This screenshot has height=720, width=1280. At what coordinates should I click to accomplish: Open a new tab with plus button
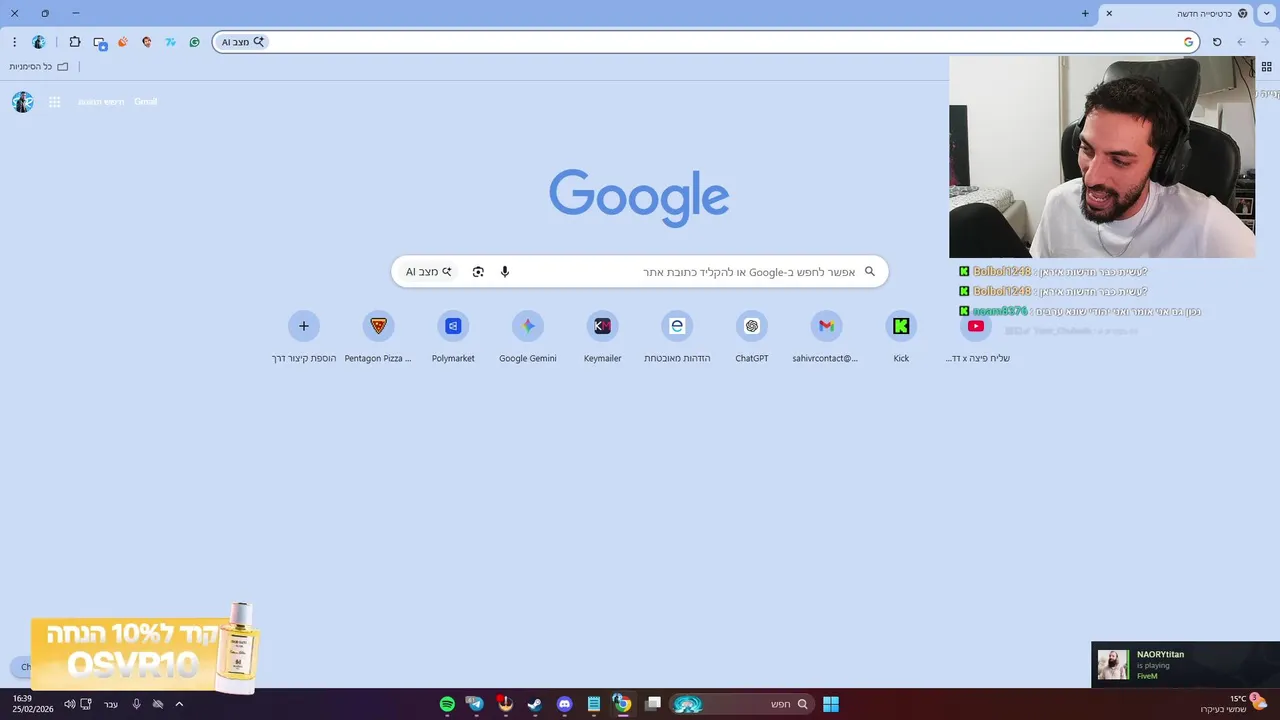(x=1085, y=13)
